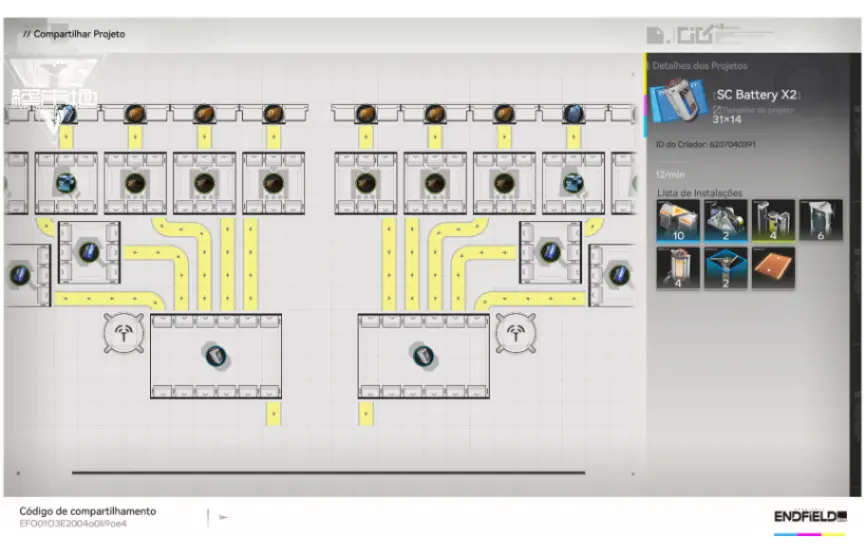Click the edit-document icon at top right
Viewport: 865px width, 550px height.
pos(656,35)
